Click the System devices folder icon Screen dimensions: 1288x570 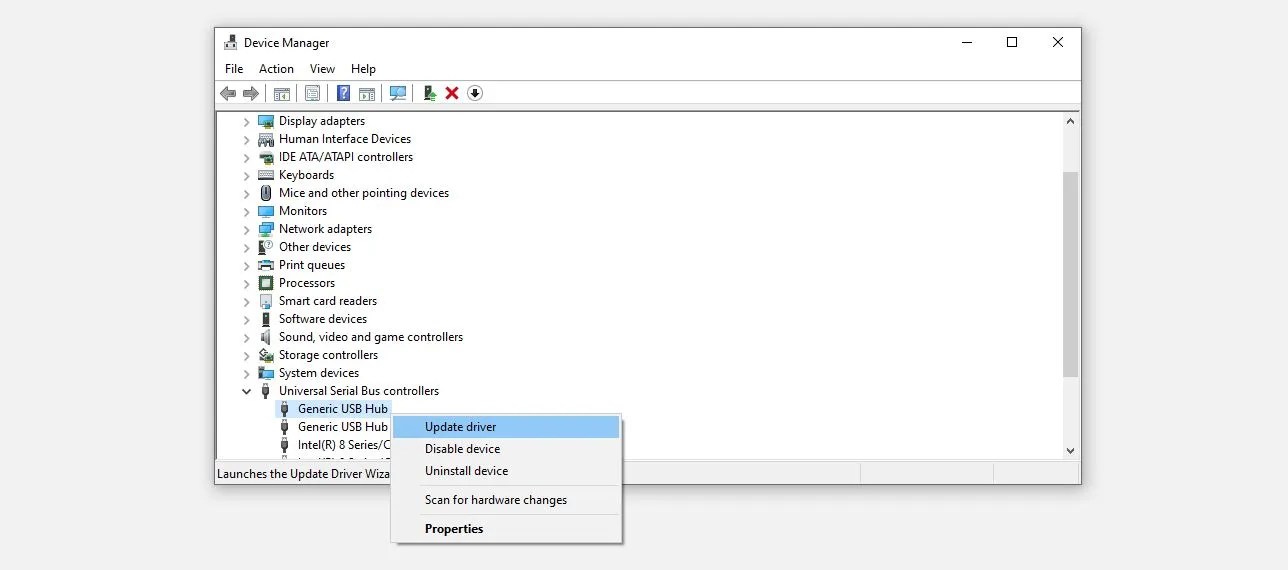(x=266, y=373)
